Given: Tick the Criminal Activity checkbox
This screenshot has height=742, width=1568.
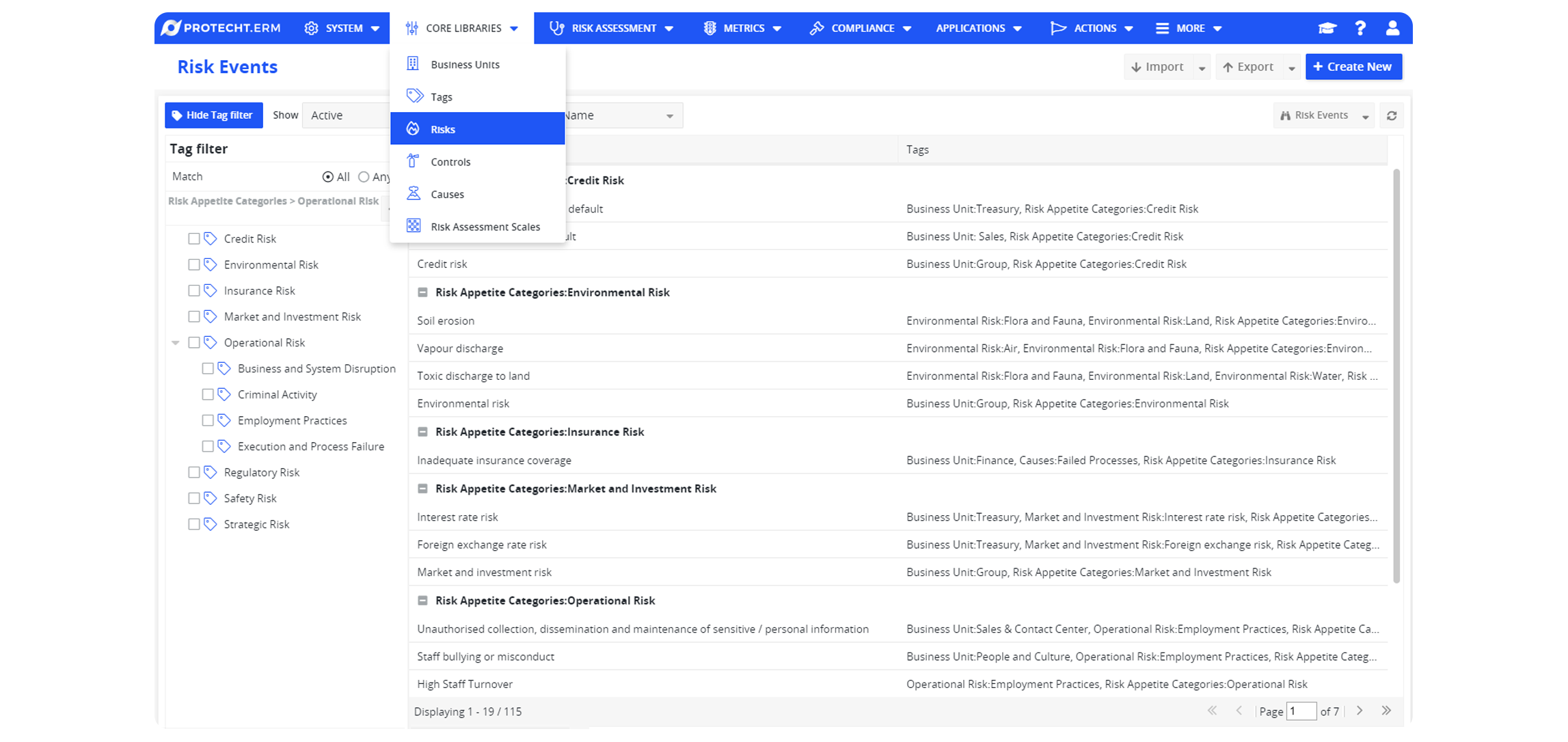Looking at the screenshot, I should (208, 394).
